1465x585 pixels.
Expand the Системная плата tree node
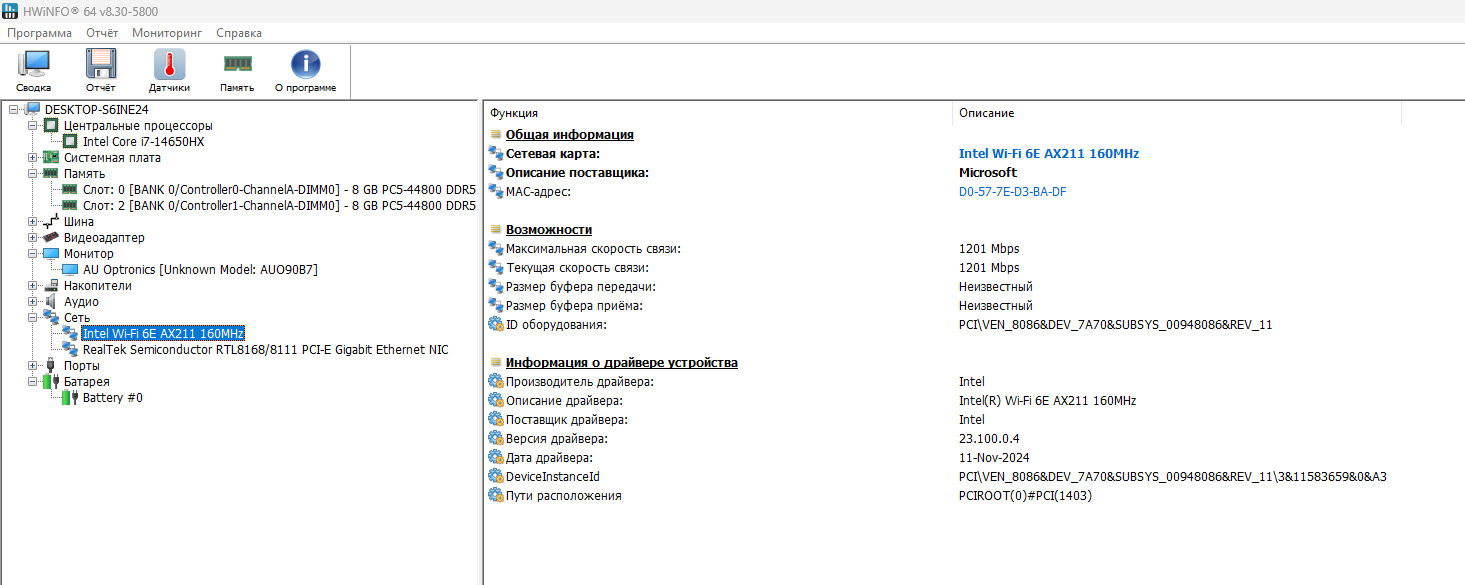coord(33,158)
